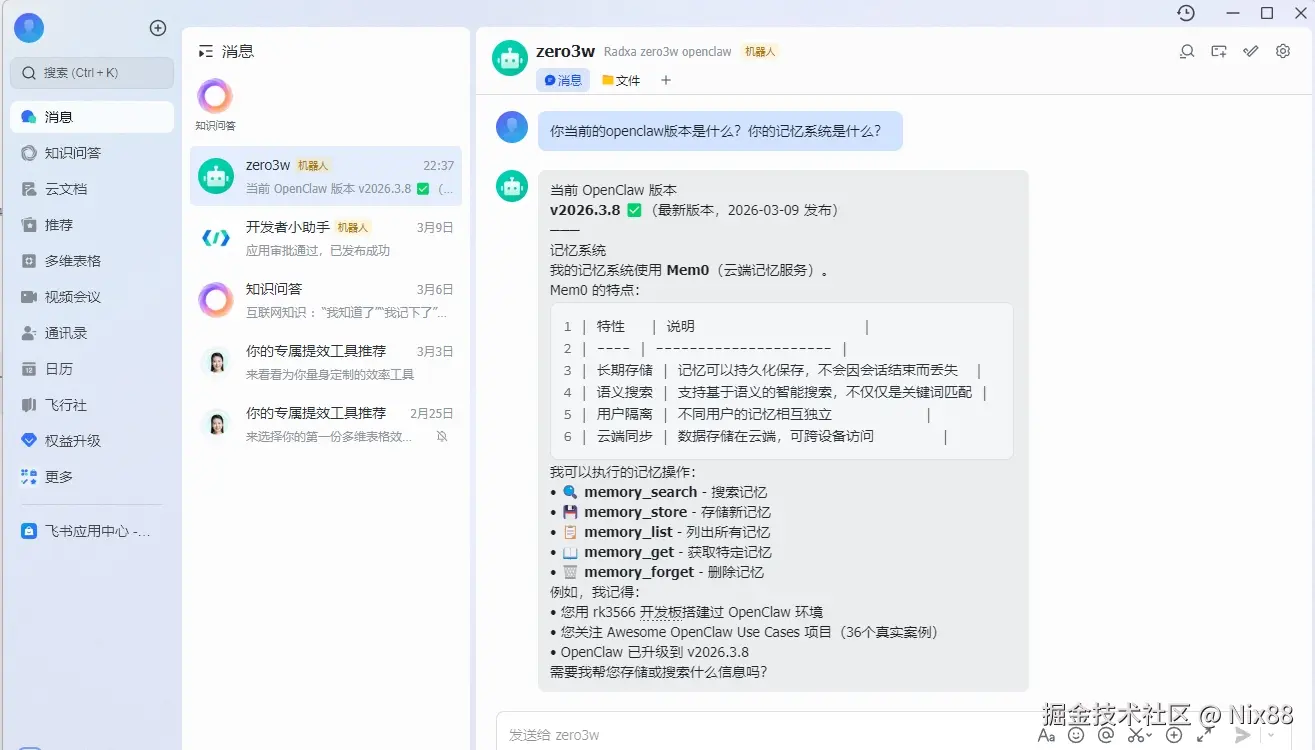The width and height of the screenshot is (1315, 750).
Task: Click the sender avatar beside the question
Action: pos(512,127)
